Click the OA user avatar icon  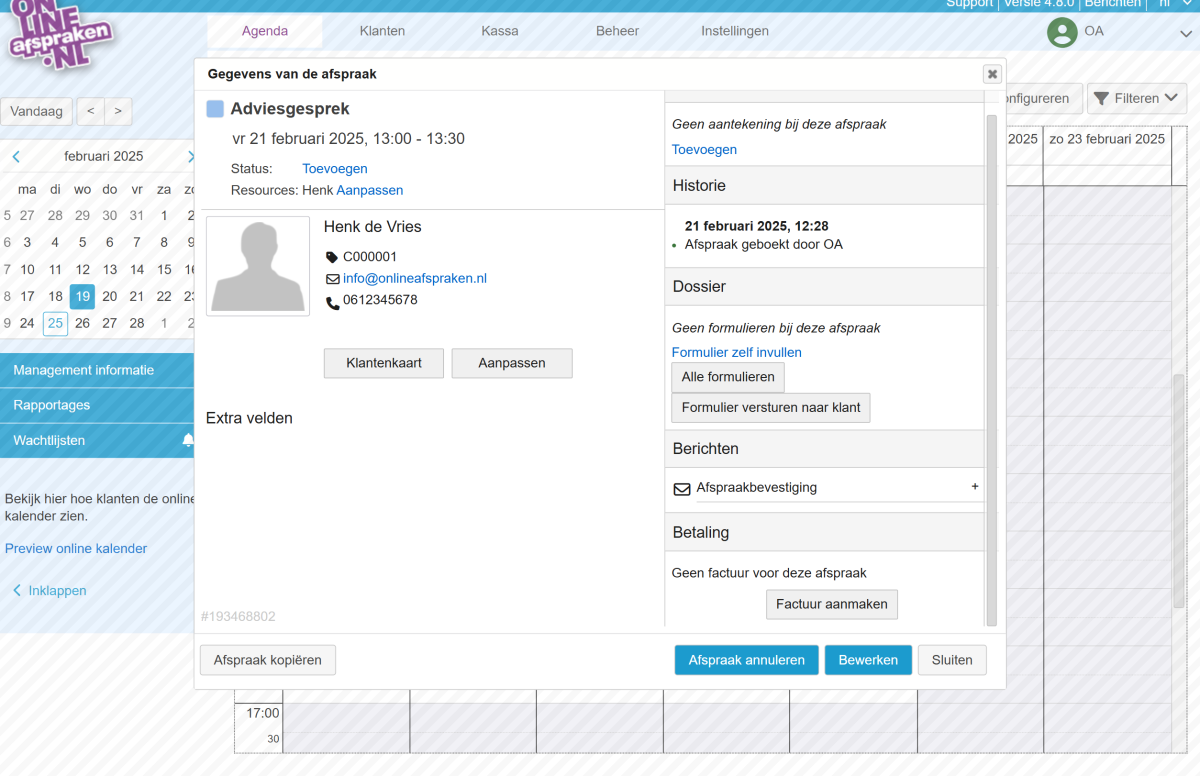point(1061,32)
